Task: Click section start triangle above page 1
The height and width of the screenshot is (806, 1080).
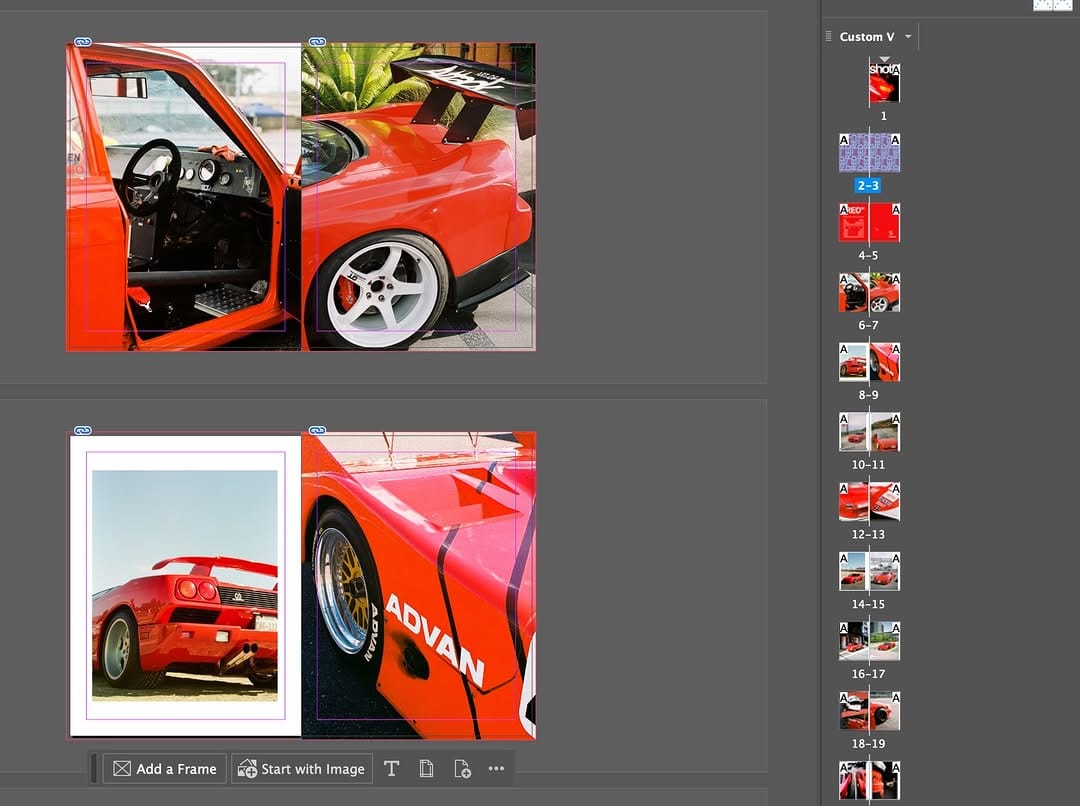Action: (884, 60)
